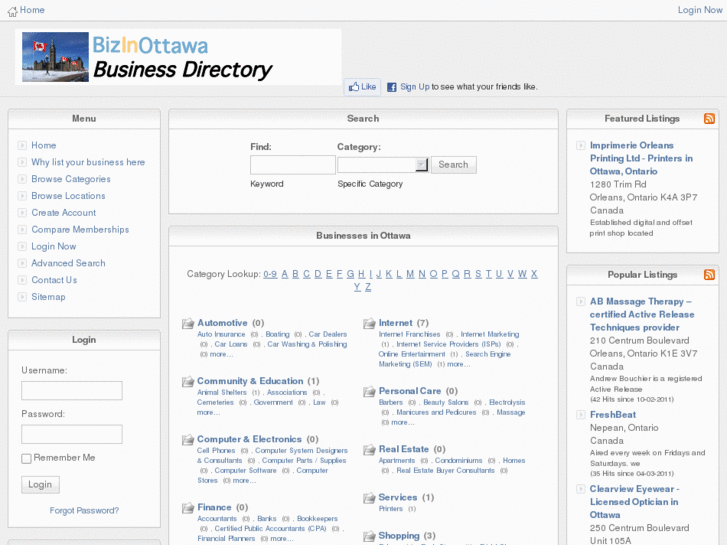
Task: Select letter Z in Category Lookup
Action: 368,287
